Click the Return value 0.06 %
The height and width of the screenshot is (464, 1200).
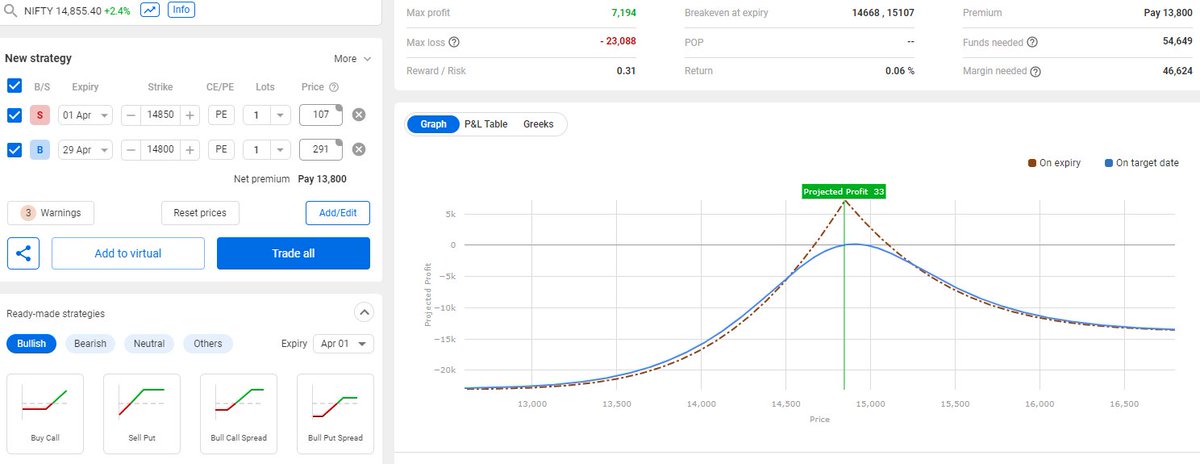pos(901,71)
